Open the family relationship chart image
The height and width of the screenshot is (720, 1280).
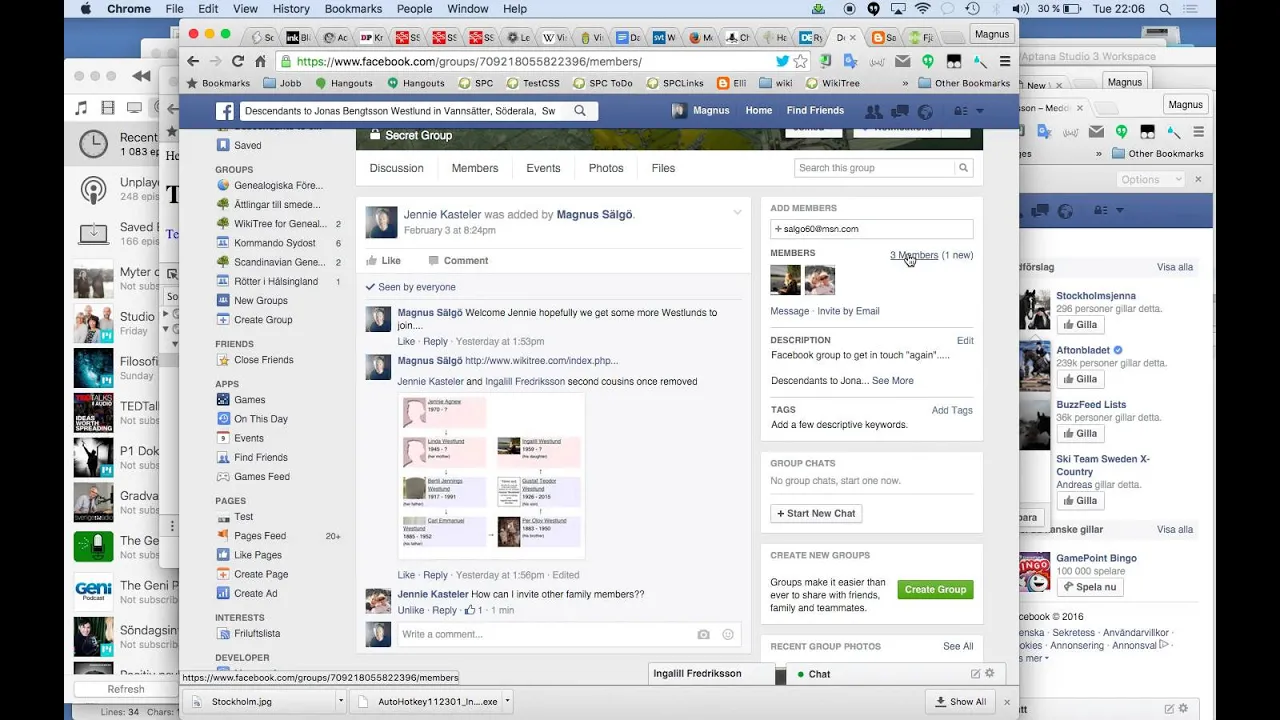point(491,476)
